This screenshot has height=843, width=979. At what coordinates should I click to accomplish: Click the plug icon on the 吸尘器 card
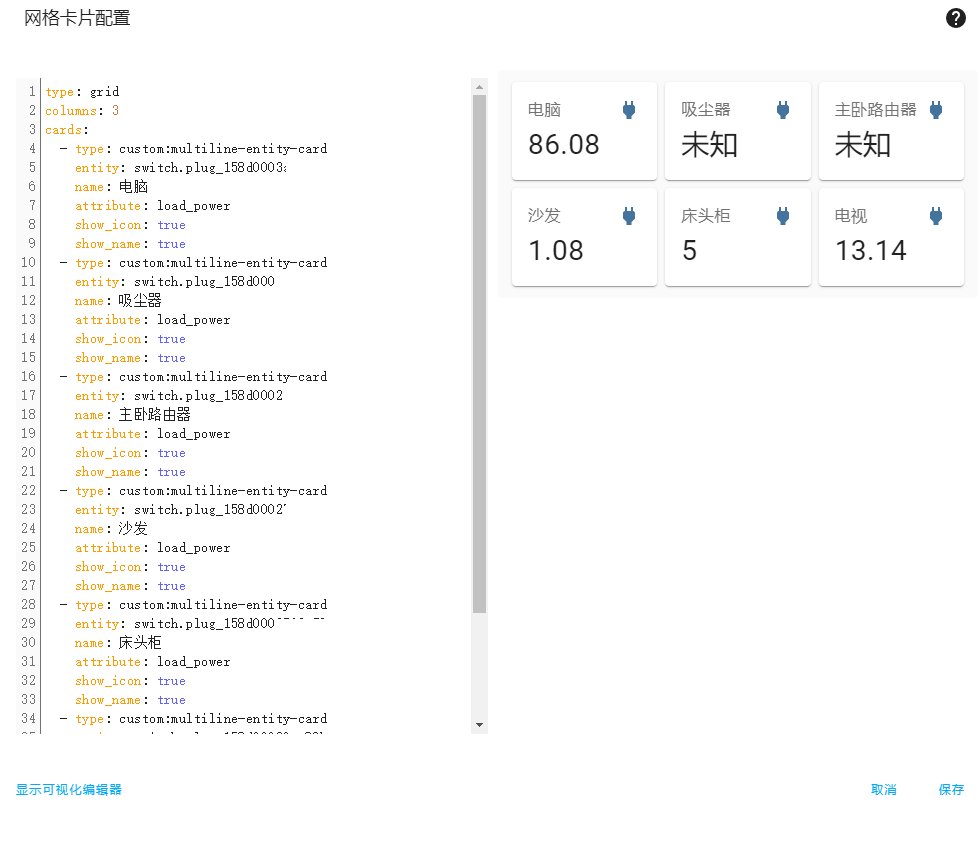tap(783, 110)
